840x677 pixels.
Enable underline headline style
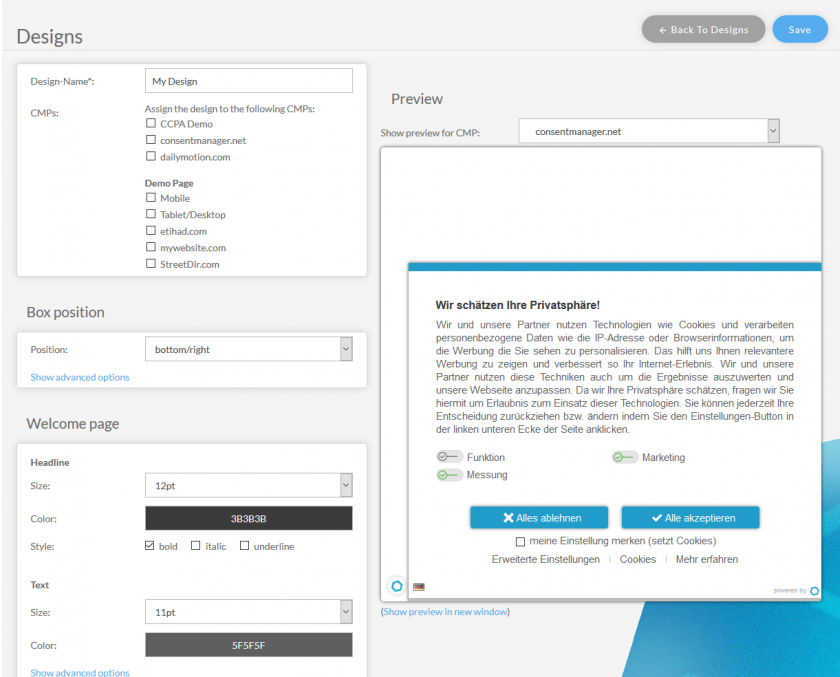244,545
